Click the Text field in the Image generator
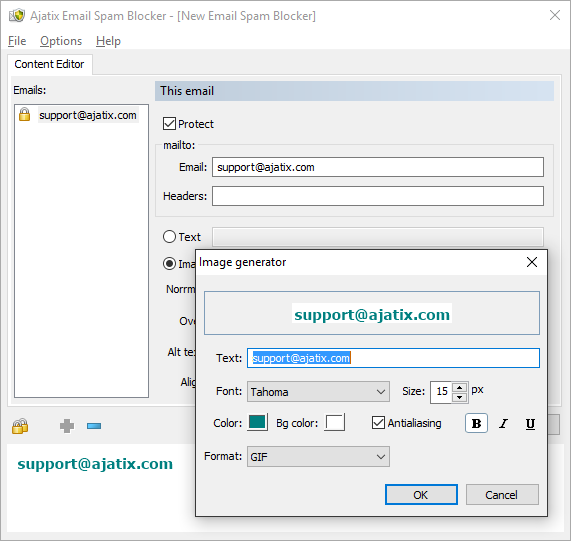This screenshot has width=571, height=541. [x=393, y=358]
